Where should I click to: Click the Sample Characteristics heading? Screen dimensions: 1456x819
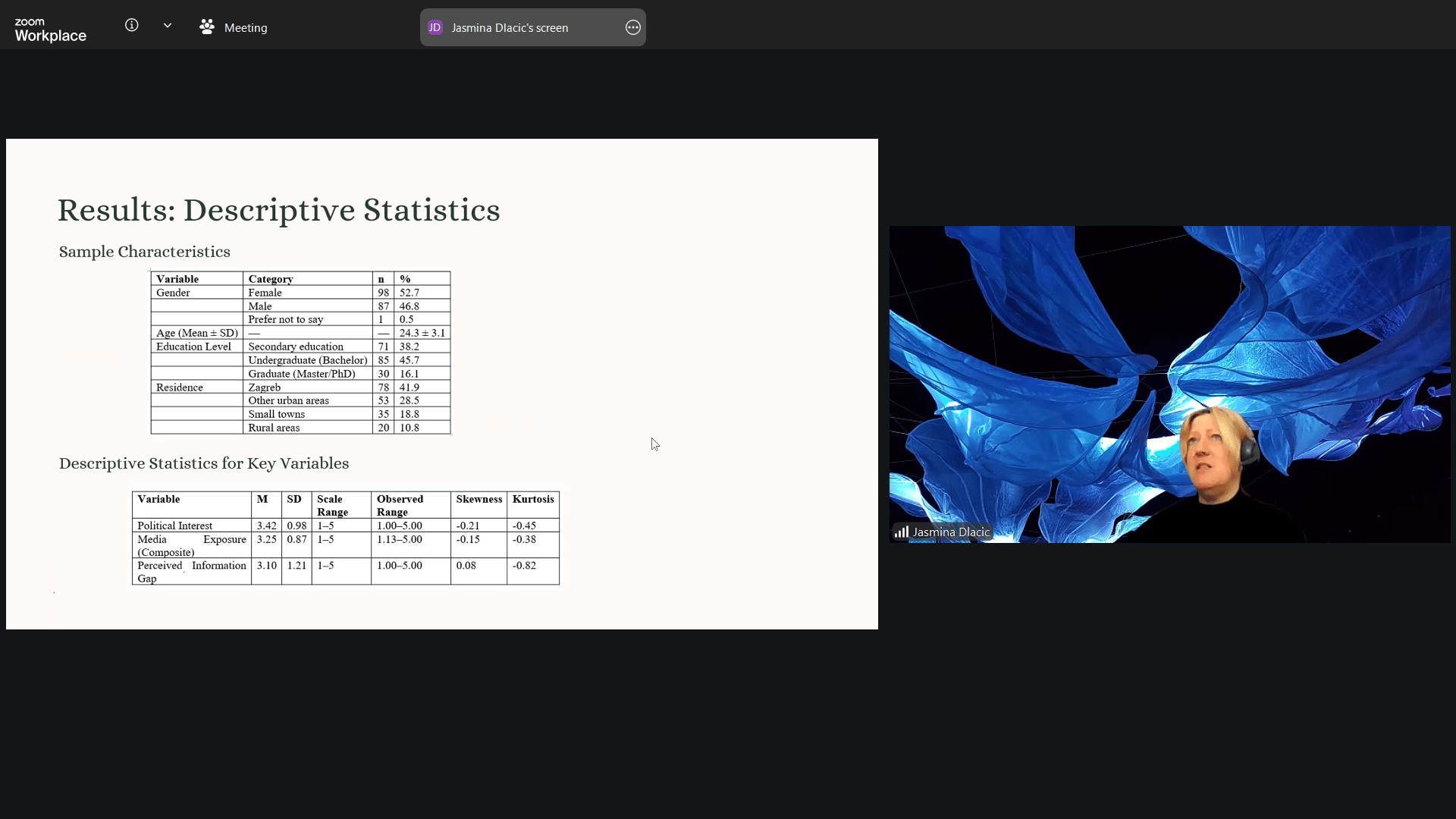click(x=144, y=252)
